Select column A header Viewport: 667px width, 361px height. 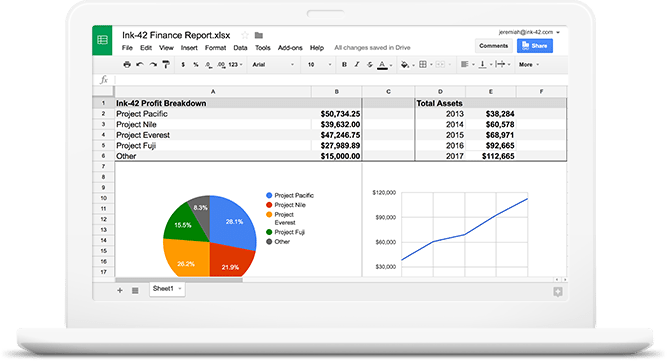pos(213,91)
